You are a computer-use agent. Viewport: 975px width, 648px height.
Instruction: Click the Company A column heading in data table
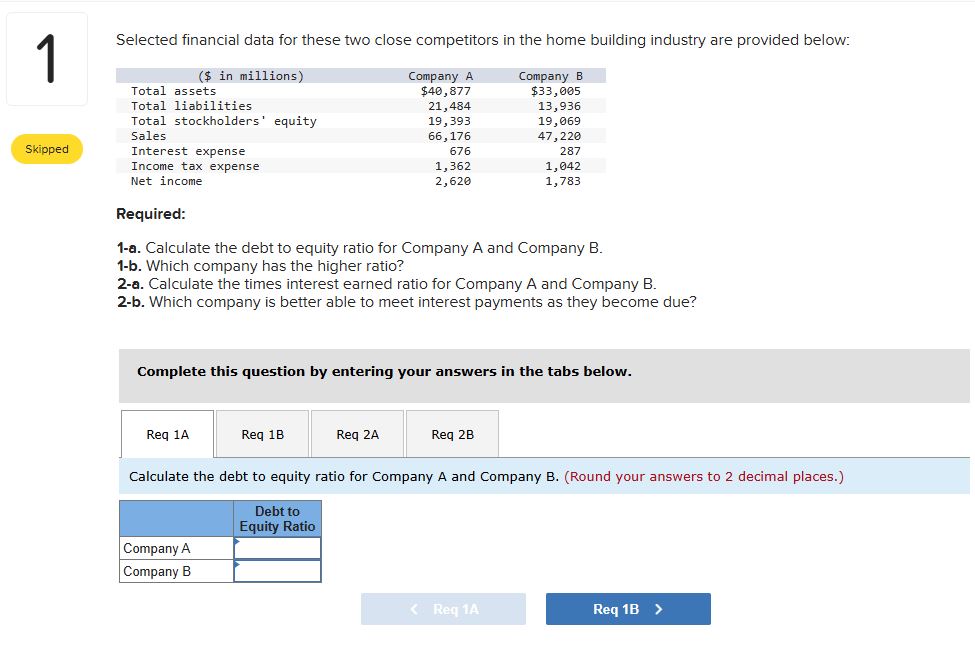click(441, 75)
